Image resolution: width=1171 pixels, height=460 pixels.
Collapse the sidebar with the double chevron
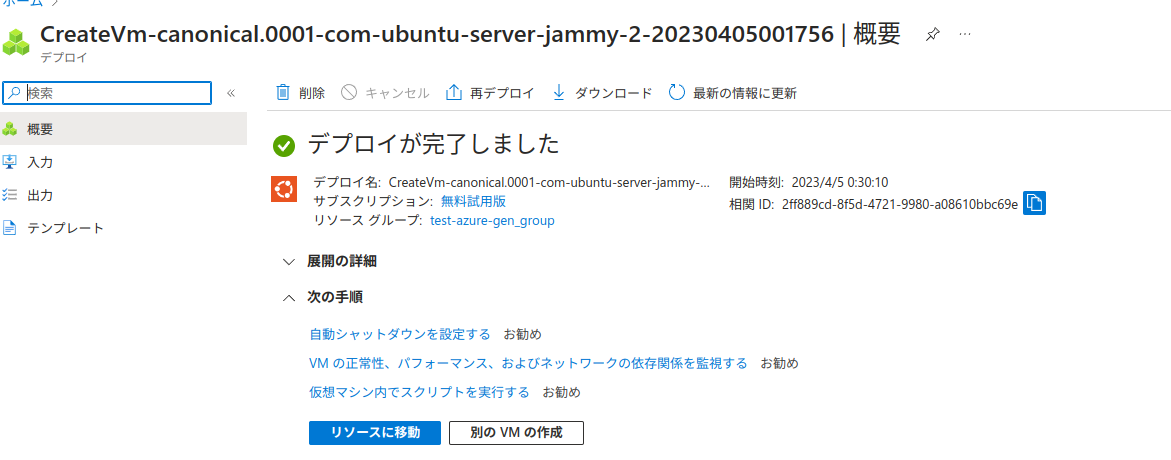[x=231, y=93]
